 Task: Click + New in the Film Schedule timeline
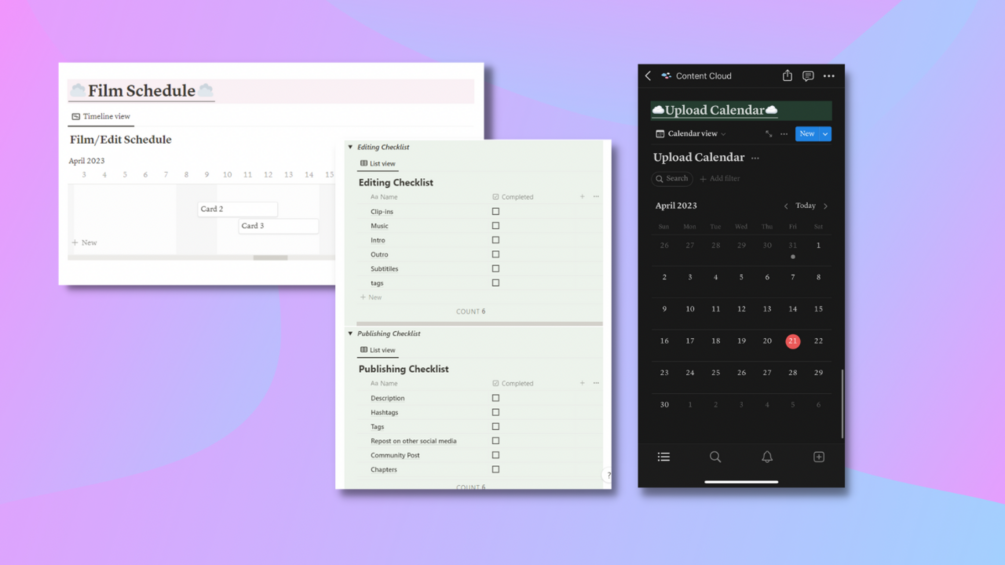(x=85, y=243)
